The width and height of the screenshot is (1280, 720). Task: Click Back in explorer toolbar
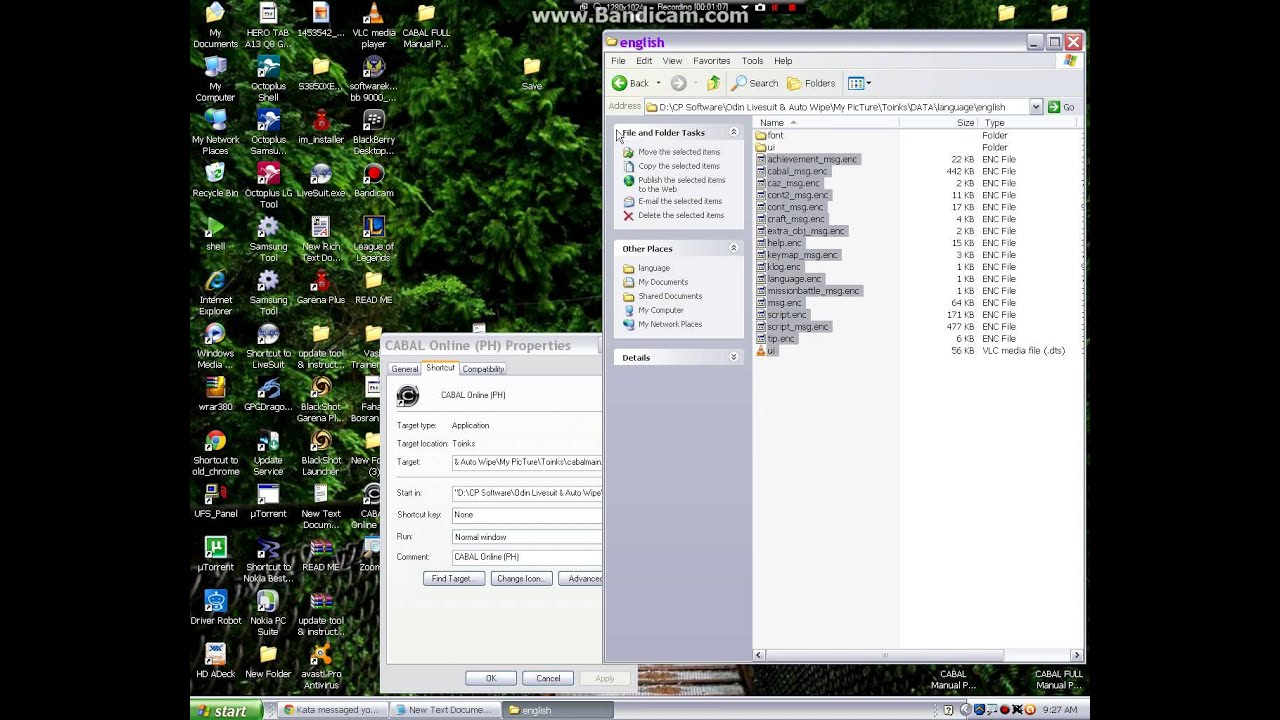631,83
